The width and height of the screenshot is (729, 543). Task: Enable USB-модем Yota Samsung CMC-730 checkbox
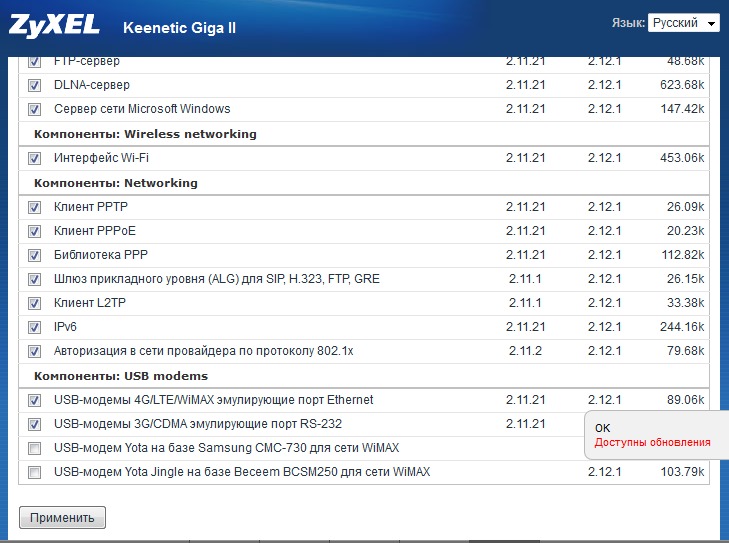(34, 448)
